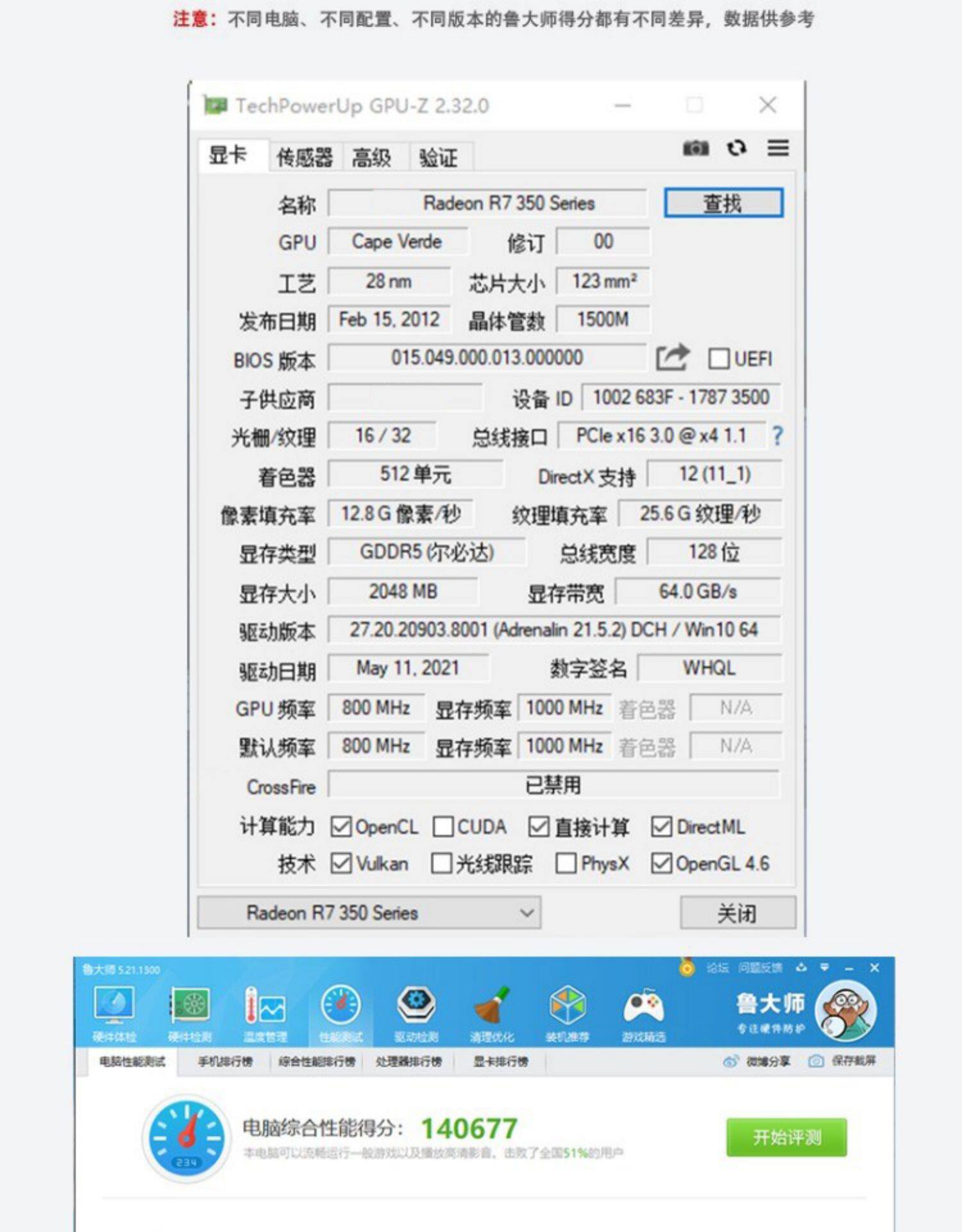Open 硬件体检 in 鲁大师 toolbar
This screenshot has height=1232, width=962.
coord(114,1013)
